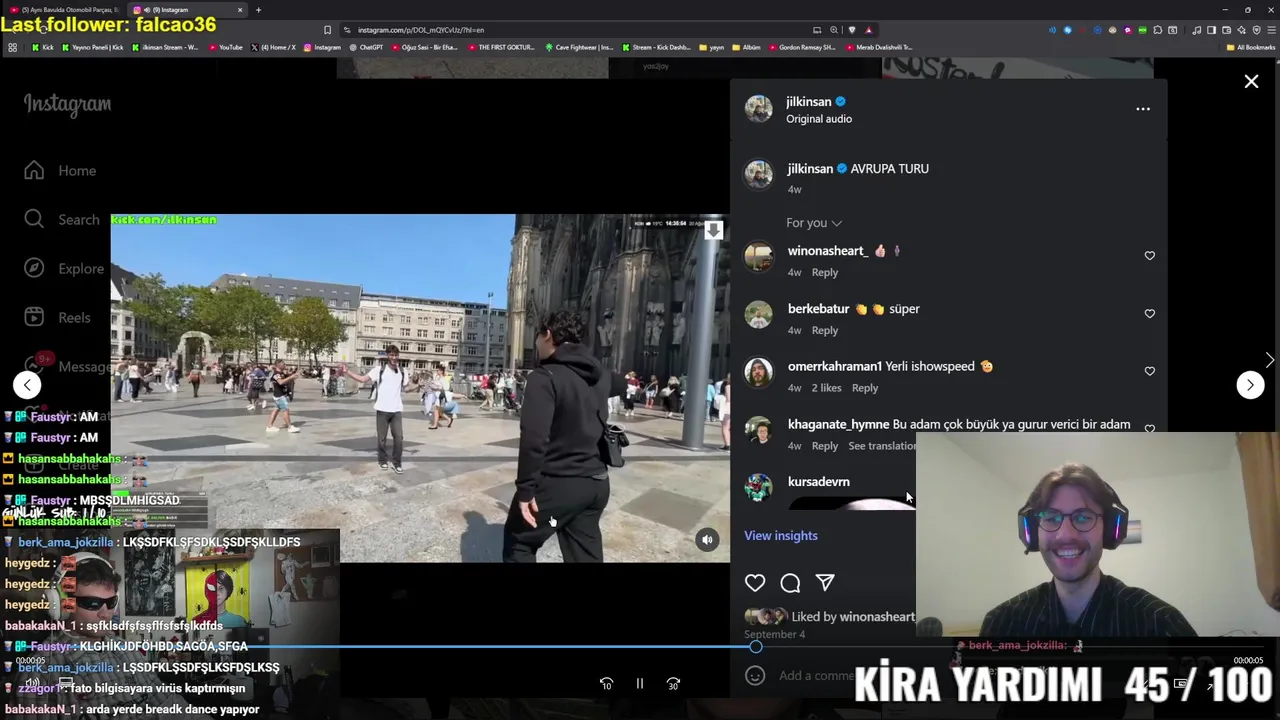Open the browser Extensions puzzle icon

click(1158, 30)
